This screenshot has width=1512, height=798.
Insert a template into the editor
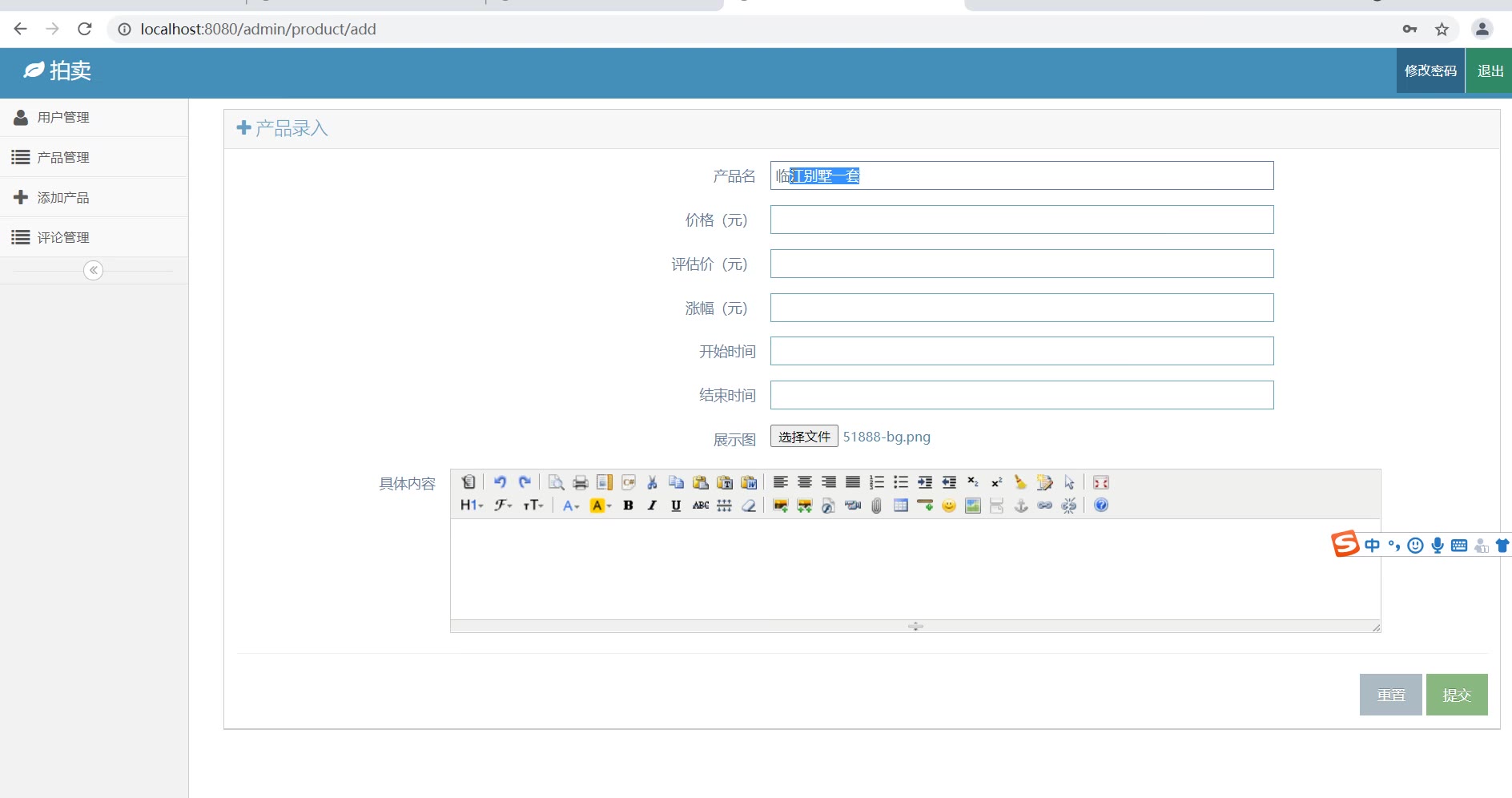pos(605,482)
